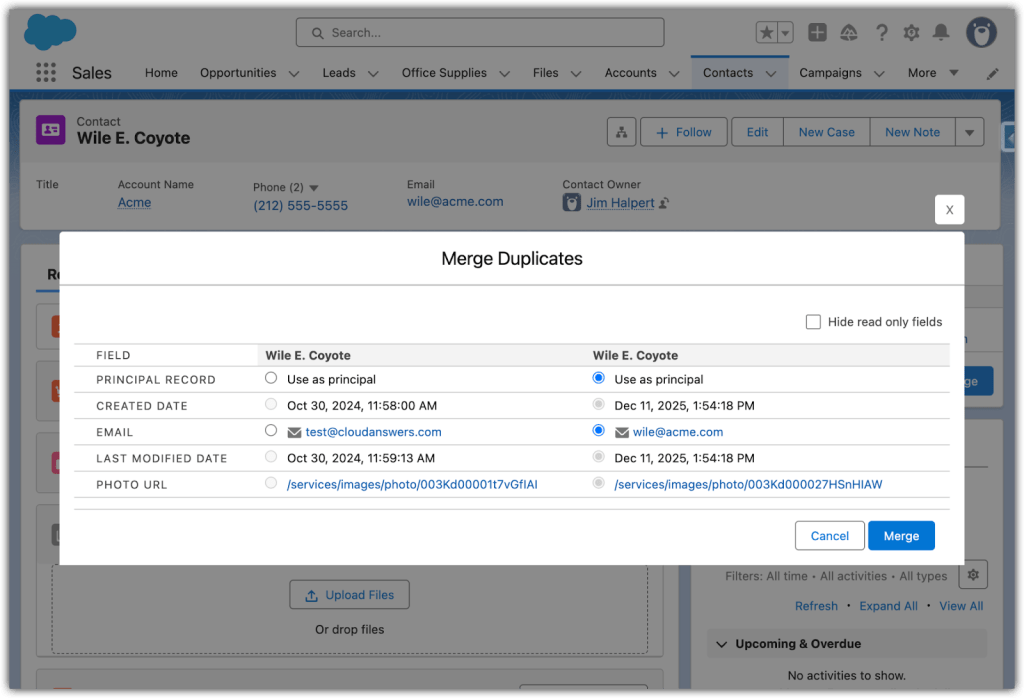Click the Trailhead guidance icon

click(848, 33)
